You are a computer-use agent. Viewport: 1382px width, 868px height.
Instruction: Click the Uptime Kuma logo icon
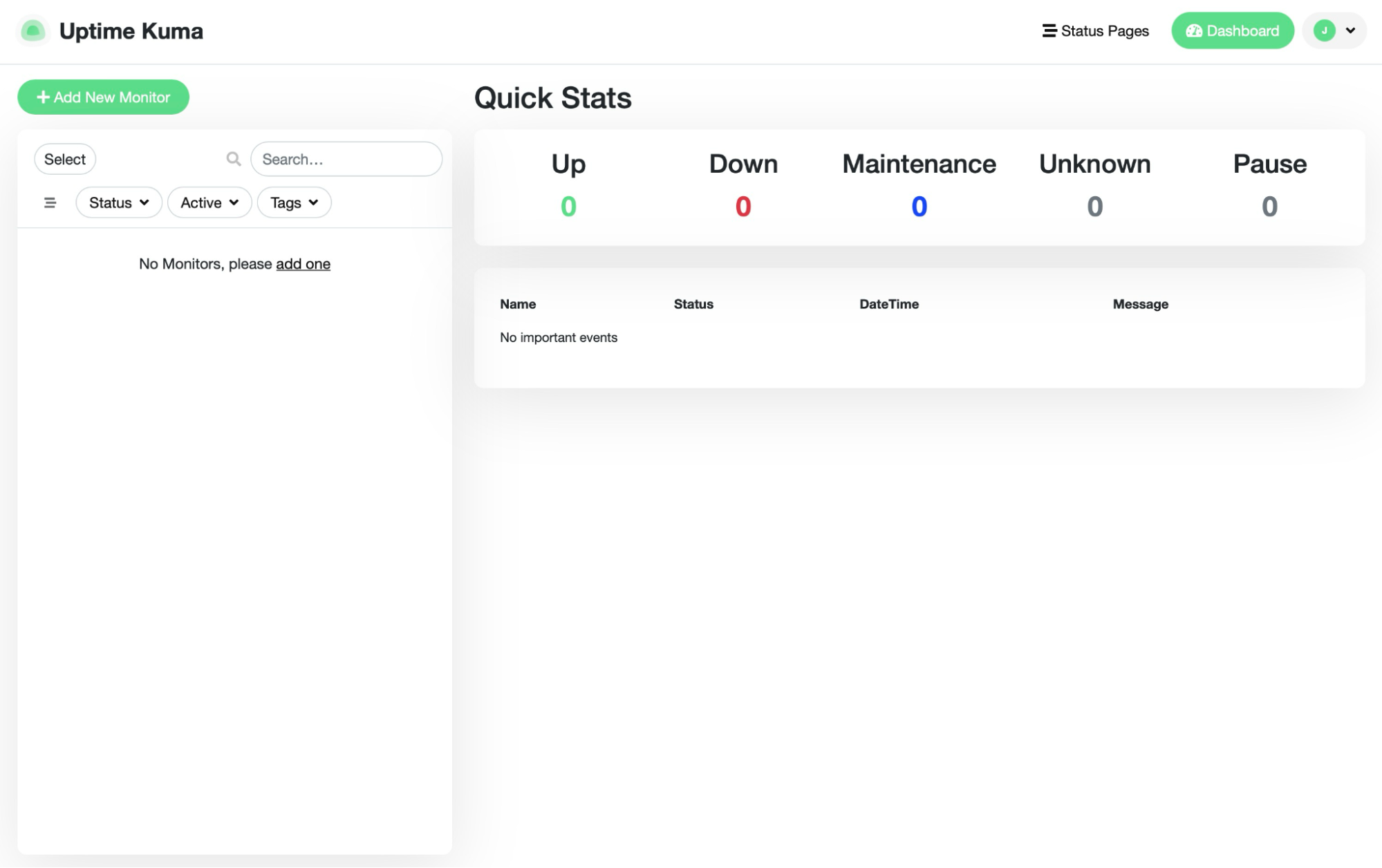[33, 30]
